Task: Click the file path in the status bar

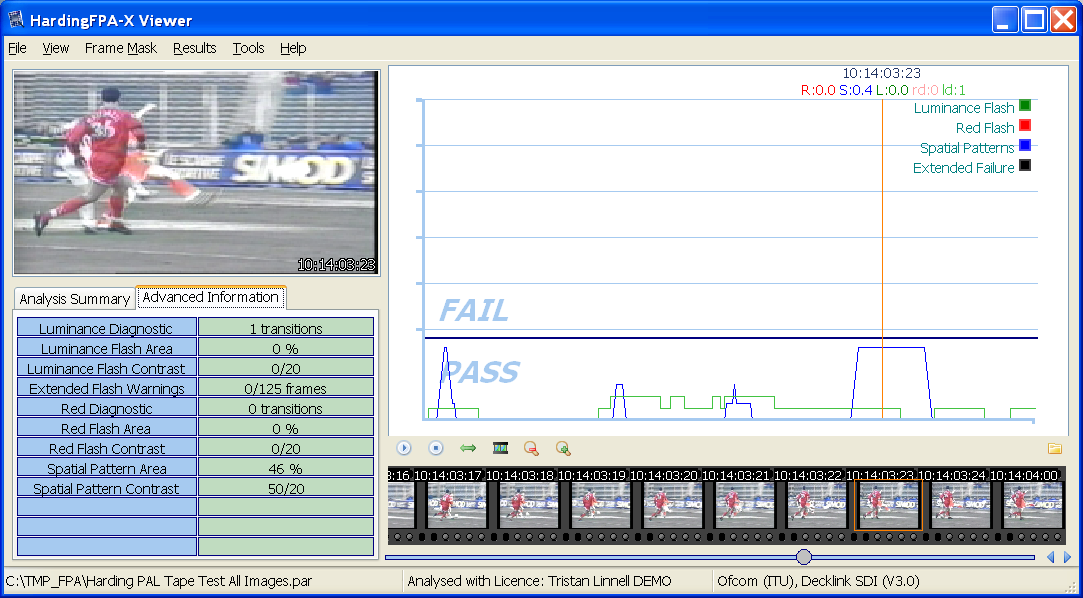Action: pyautogui.click(x=157, y=581)
